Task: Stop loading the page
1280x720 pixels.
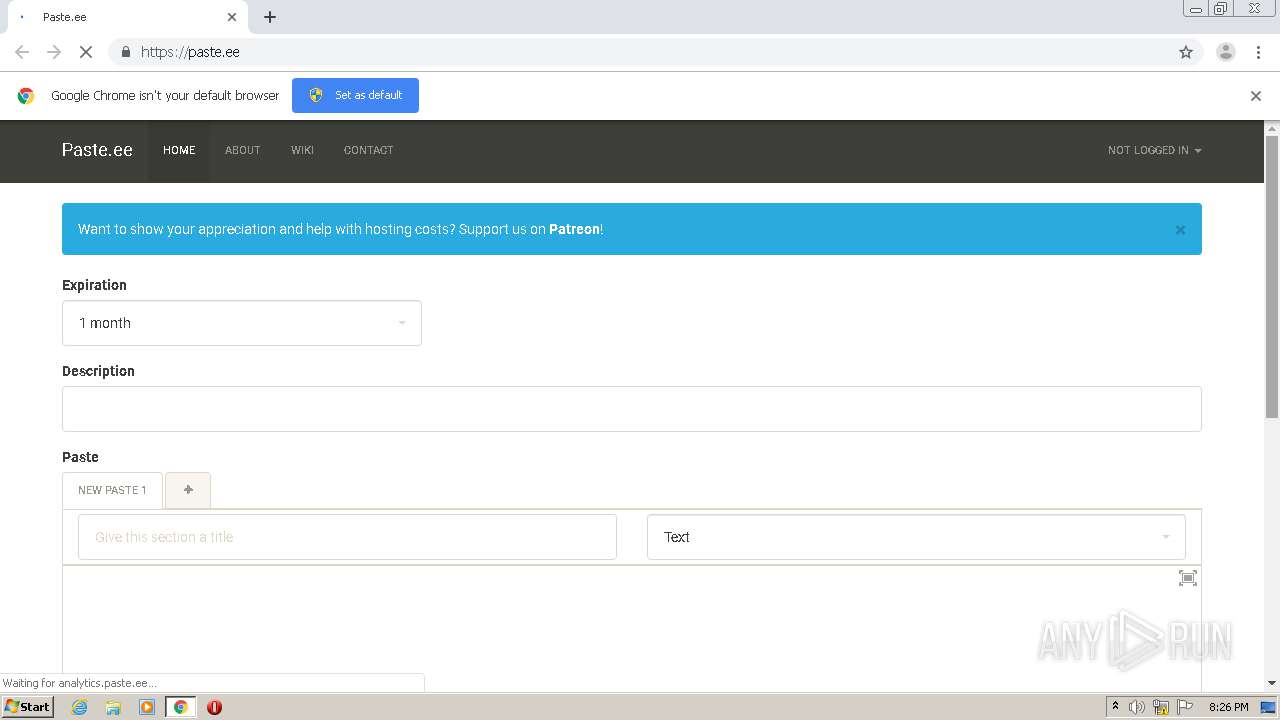Action: pyautogui.click(x=86, y=52)
